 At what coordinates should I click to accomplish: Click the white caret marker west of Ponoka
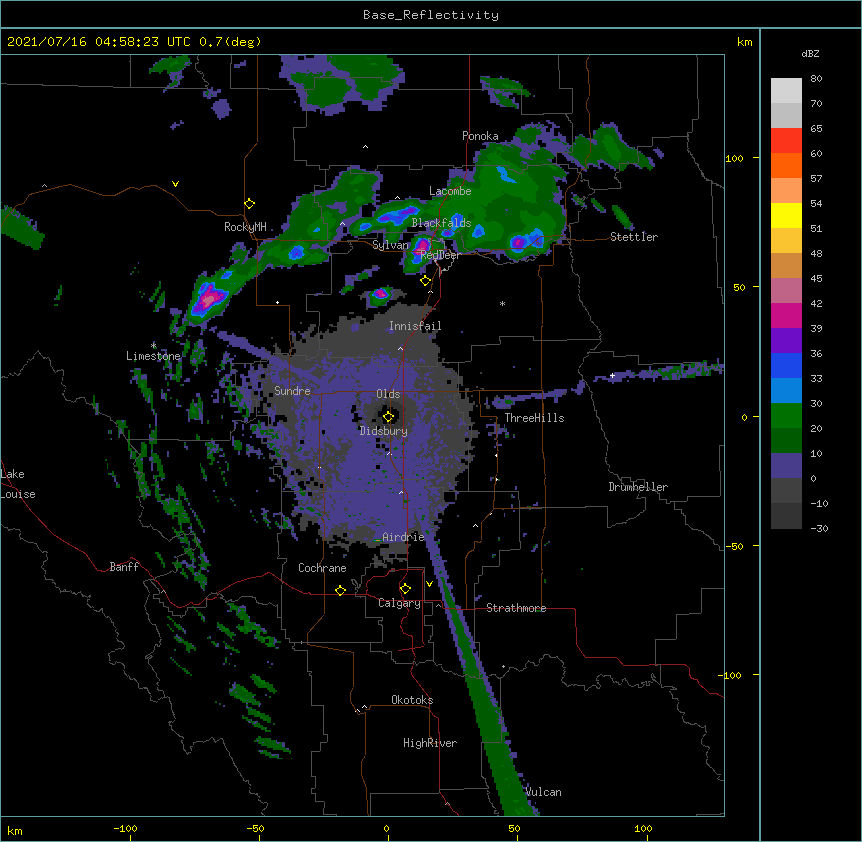click(365, 147)
